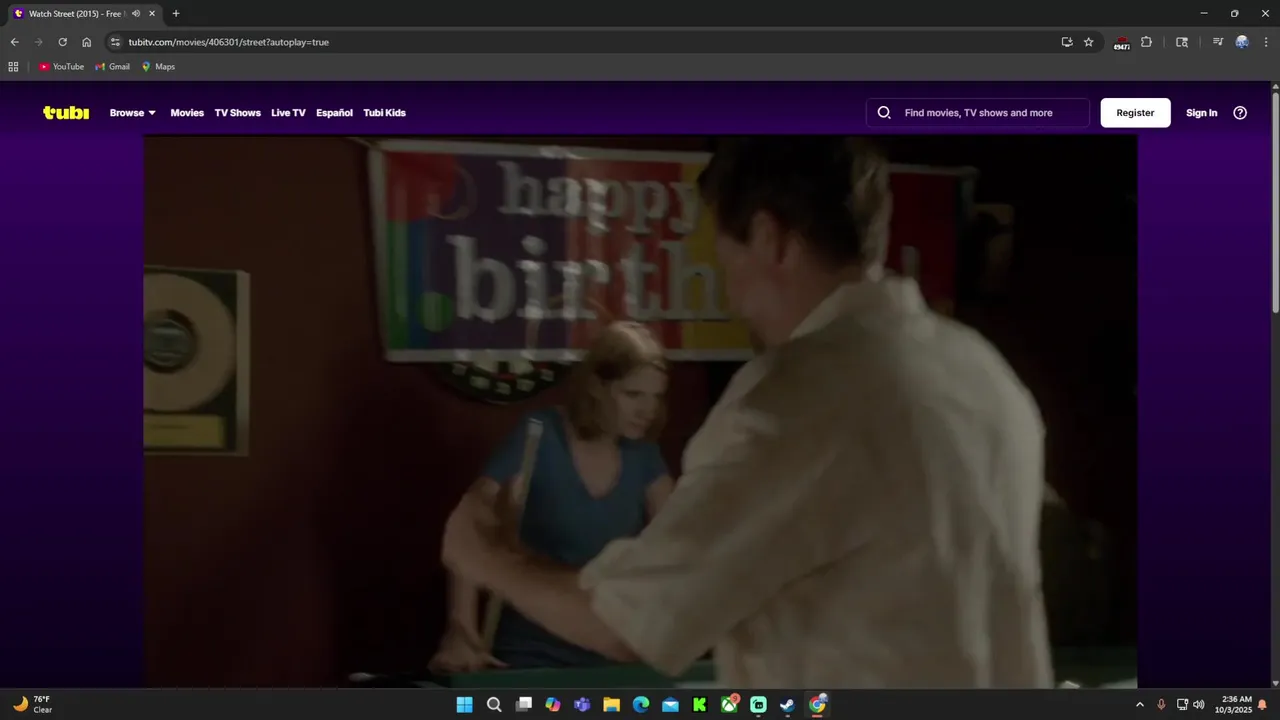Open the media controls icon
Screen dimensions: 1280x720
tap(1217, 42)
